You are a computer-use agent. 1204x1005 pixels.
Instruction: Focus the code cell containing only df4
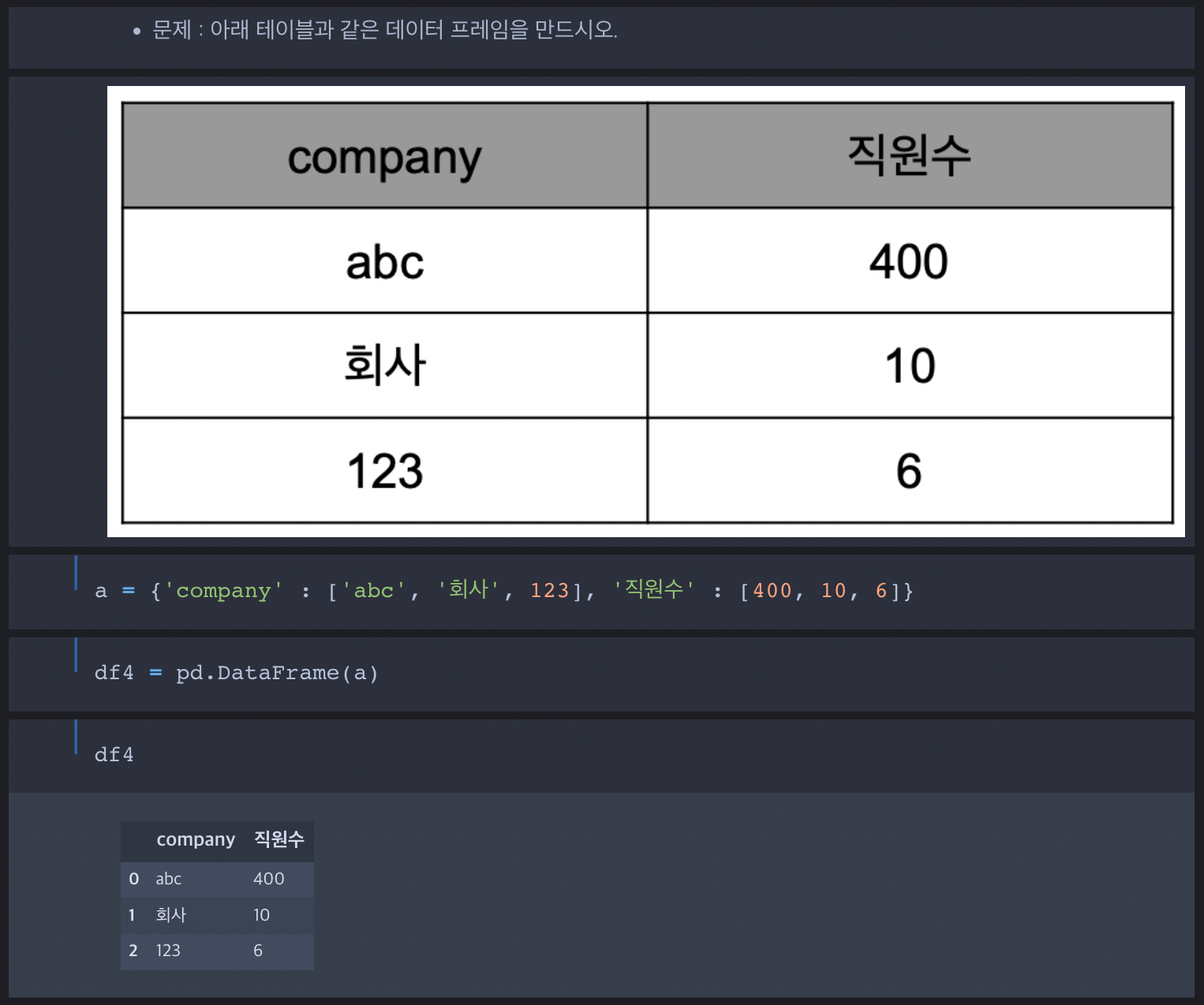tap(601, 756)
